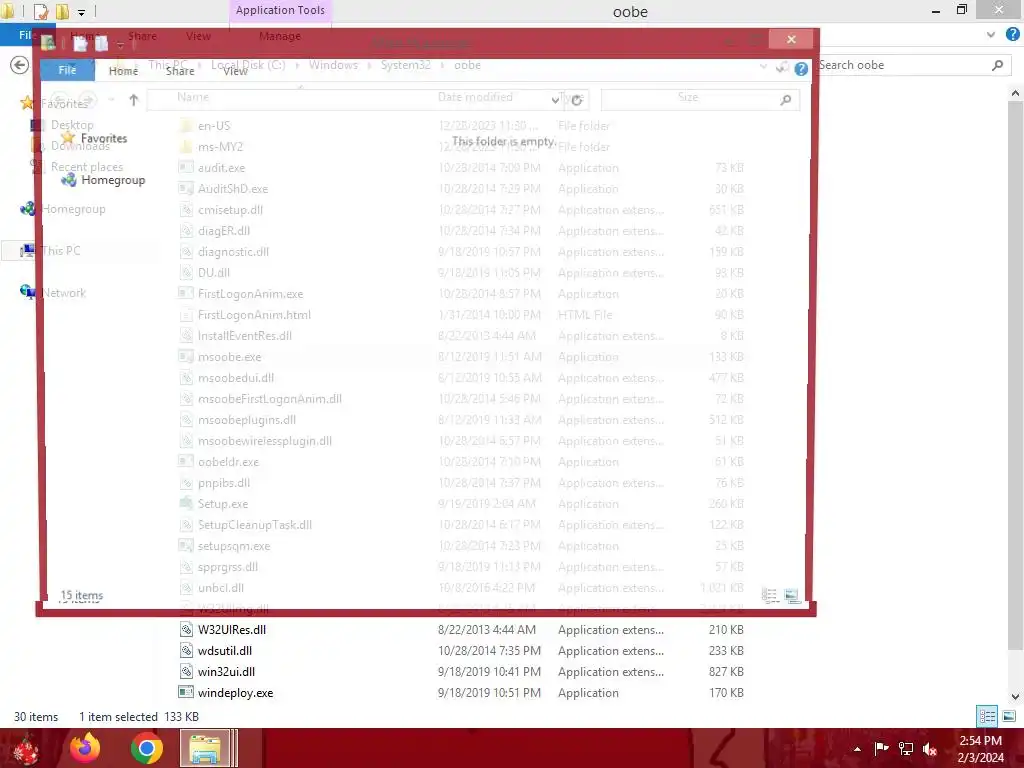This screenshot has height=768, width=1024.
Task: Select the W32UIRes.dll file
Action: [x=231, y=630]
